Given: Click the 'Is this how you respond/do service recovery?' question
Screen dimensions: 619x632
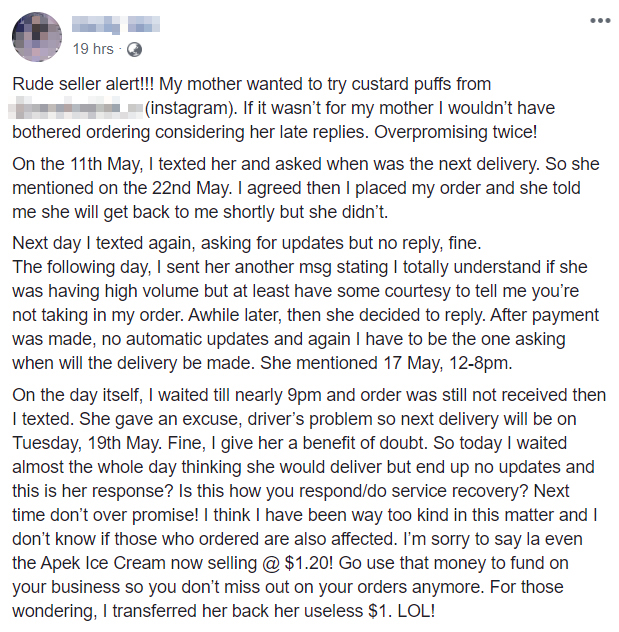Looking at the screenshot, I should 322,489.
